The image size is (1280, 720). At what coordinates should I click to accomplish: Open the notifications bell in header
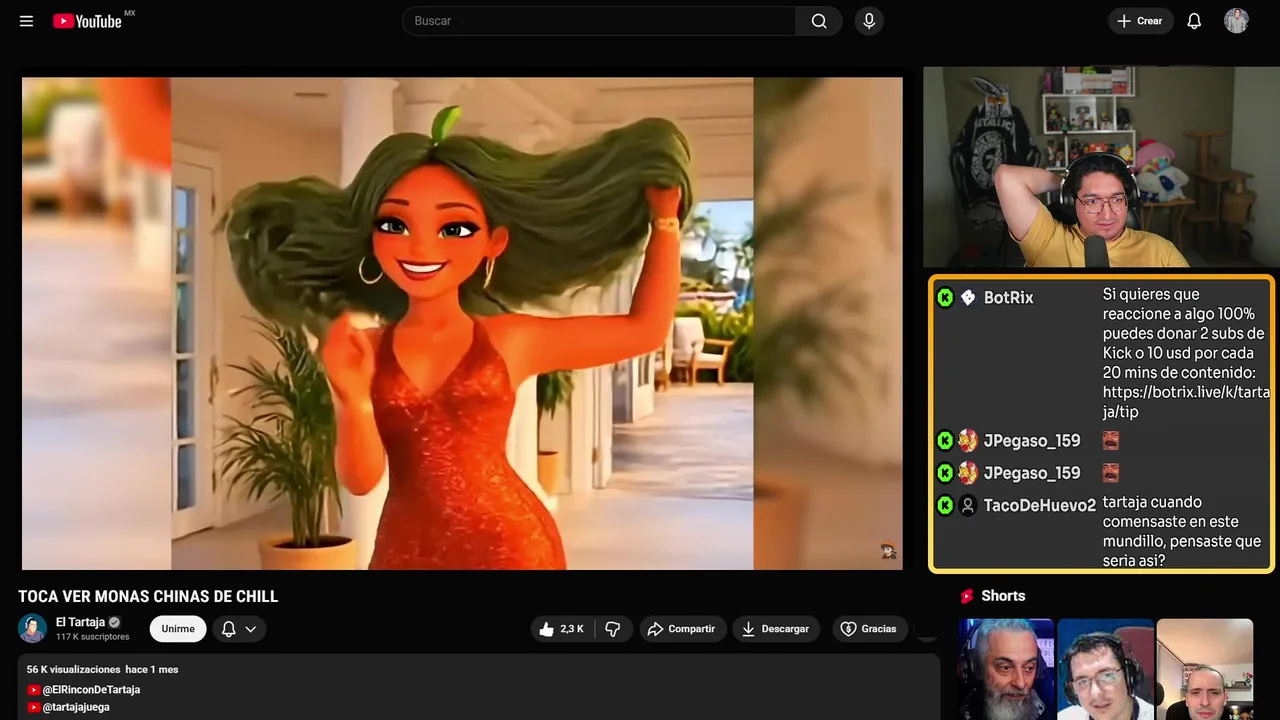pyautogui.click(x=1194, y=21)
